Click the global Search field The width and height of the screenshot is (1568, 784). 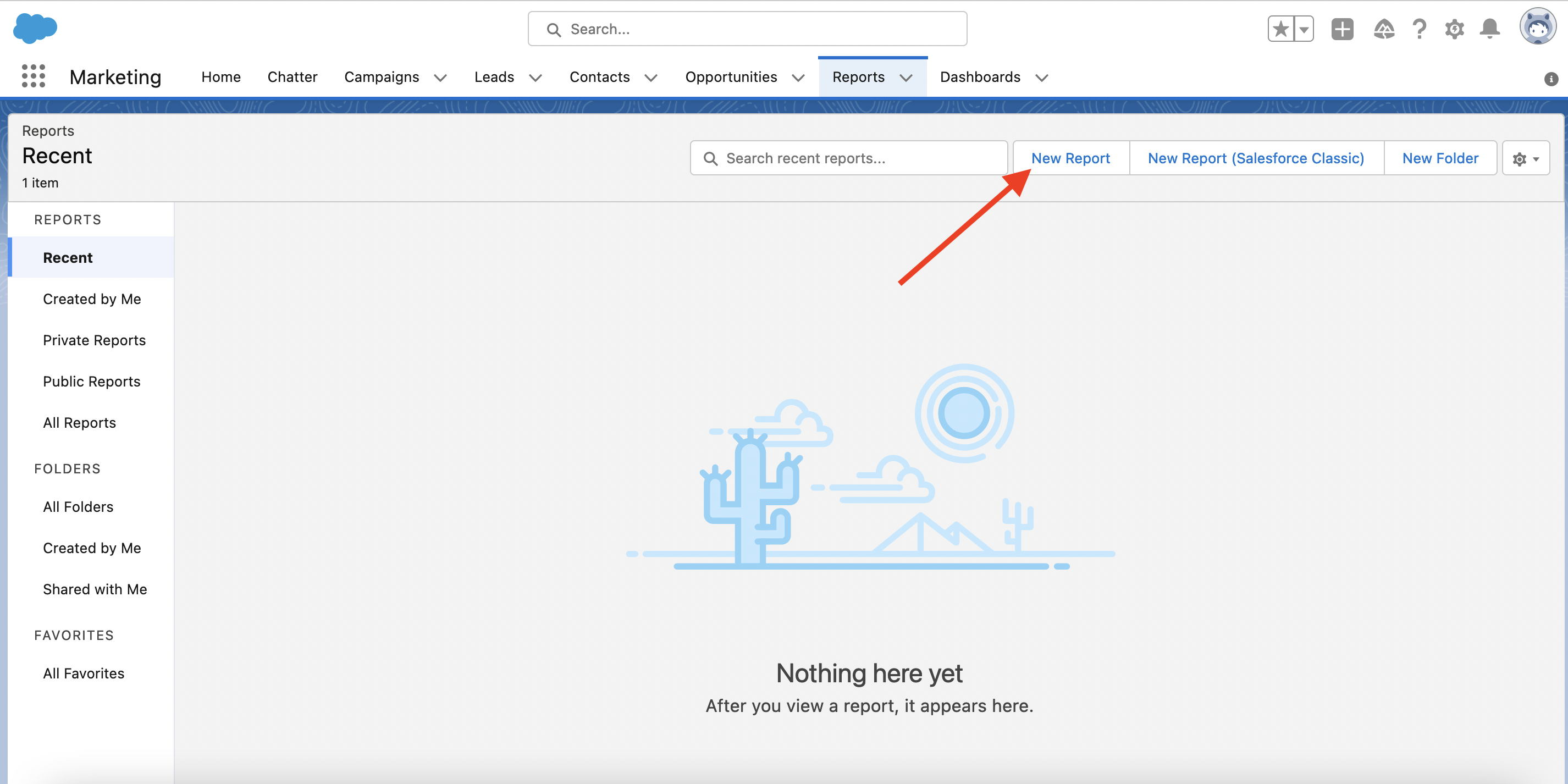tap(747, 29)
